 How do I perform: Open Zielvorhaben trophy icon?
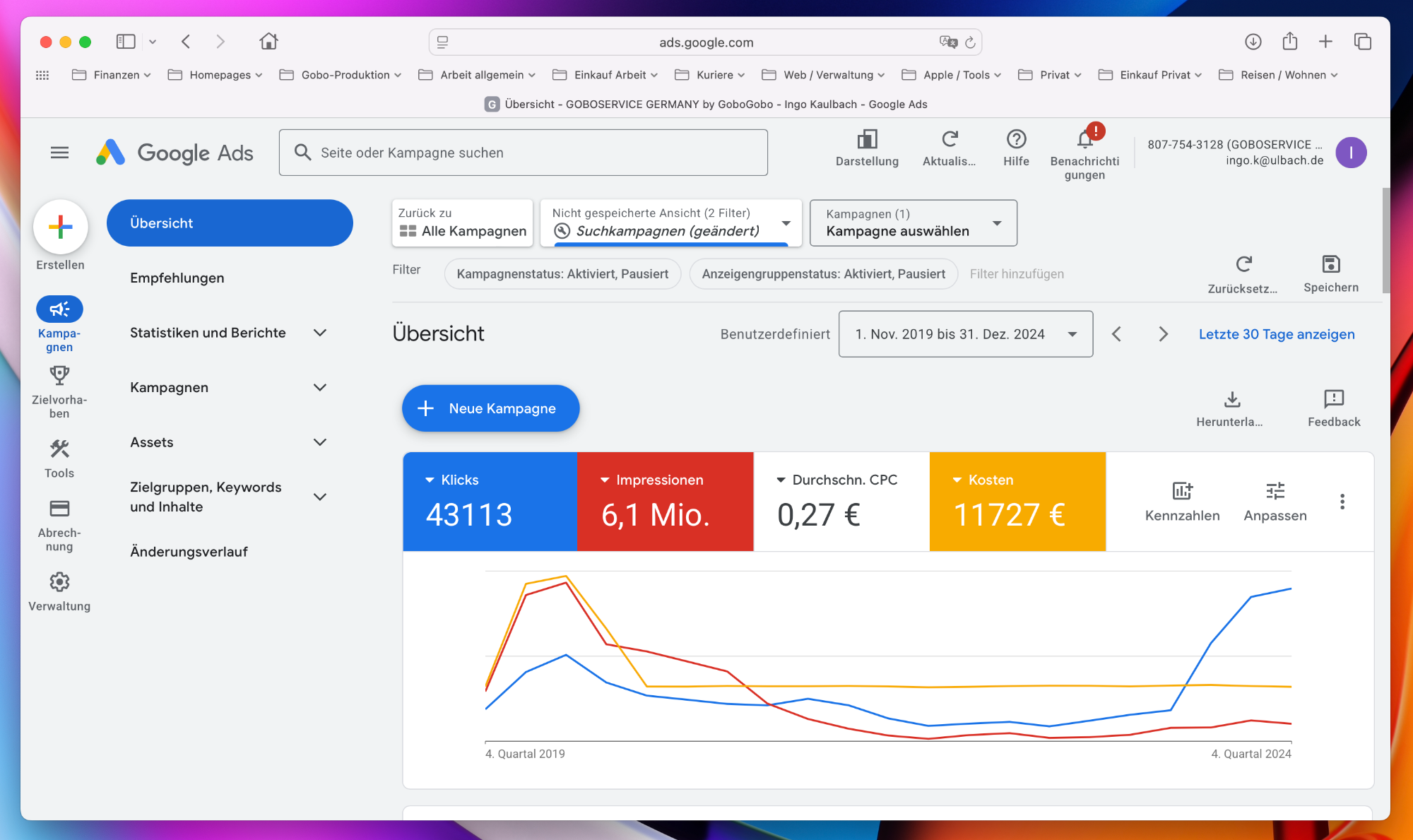click(x=59, y=375)
